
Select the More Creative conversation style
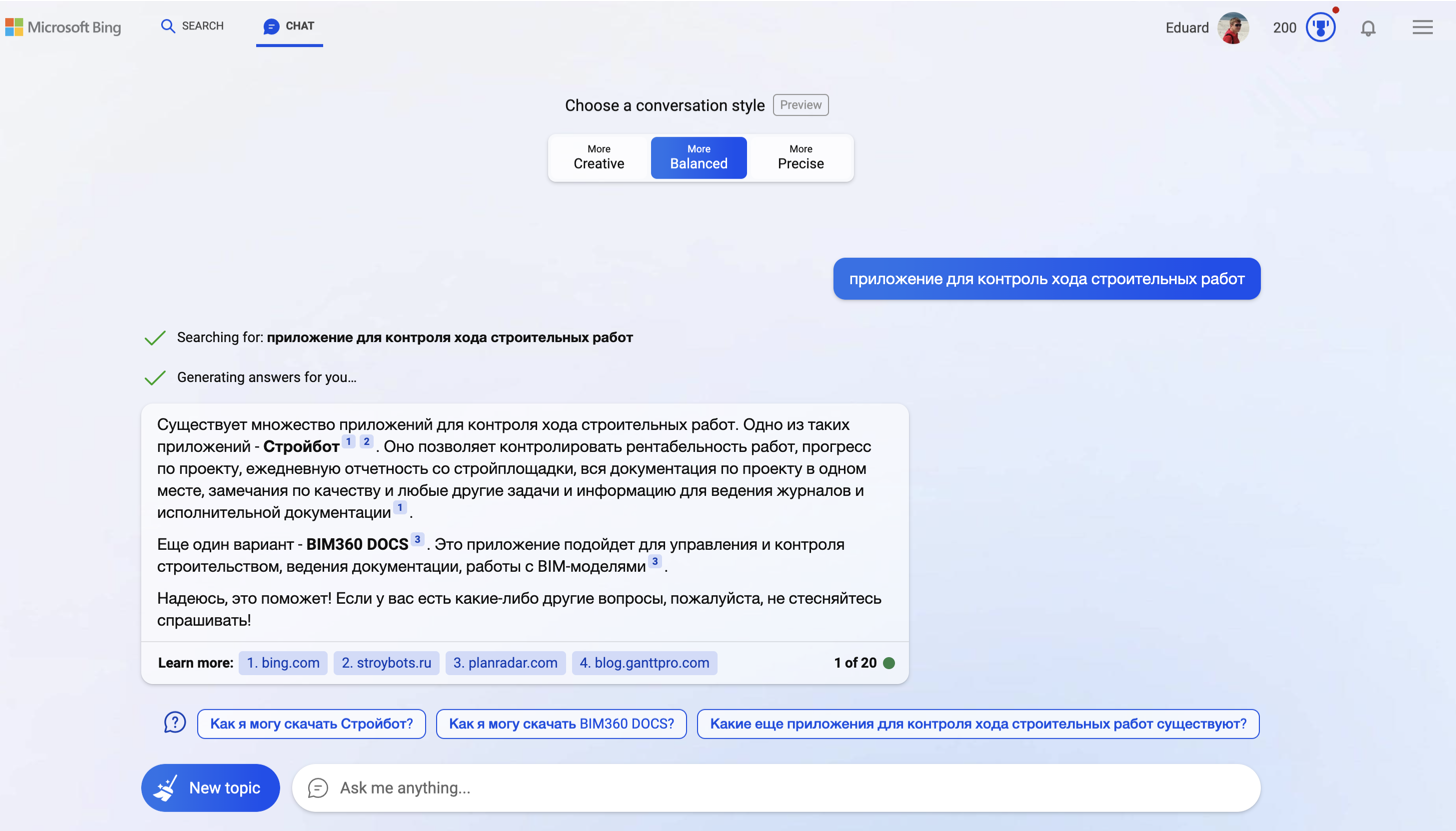tap(598, 157)
